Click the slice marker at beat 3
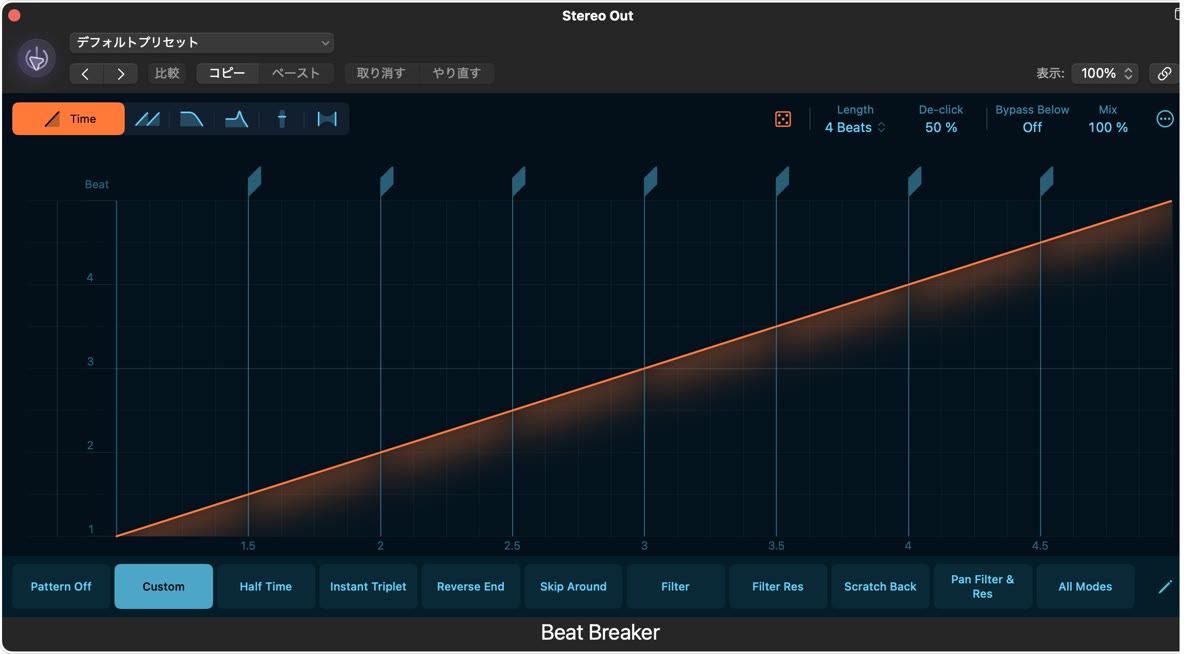The width and height of the screenshot is (1200, 654). (x=650, y=181)
